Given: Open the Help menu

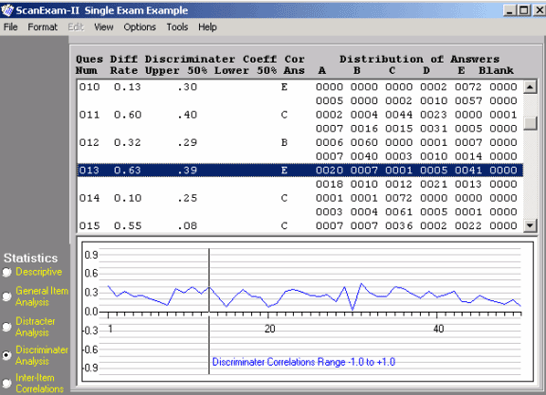Looking at the screenshot, I should 208,27.
